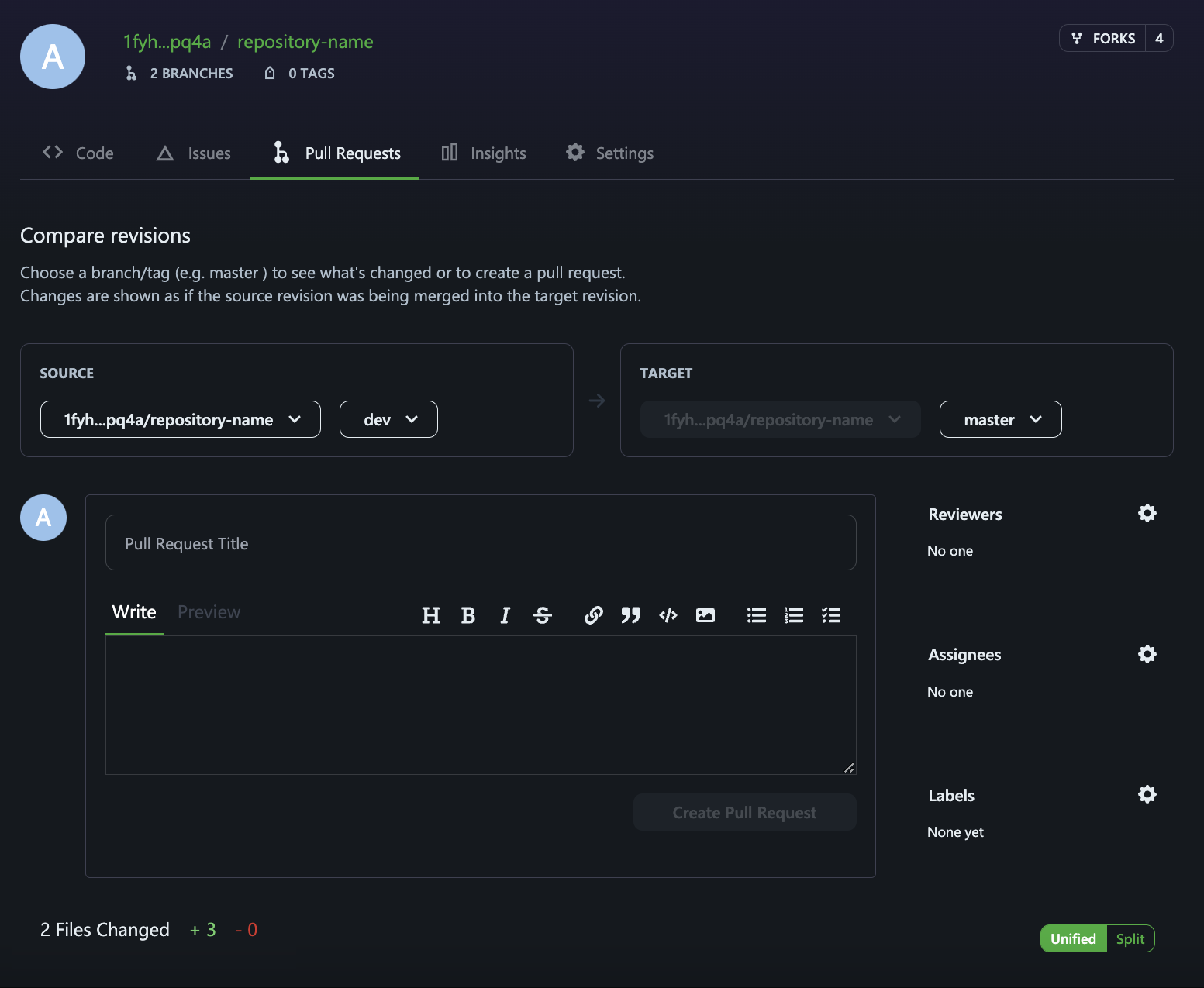
Task: Open the Code tab
Action: click(x=78, y=153)
